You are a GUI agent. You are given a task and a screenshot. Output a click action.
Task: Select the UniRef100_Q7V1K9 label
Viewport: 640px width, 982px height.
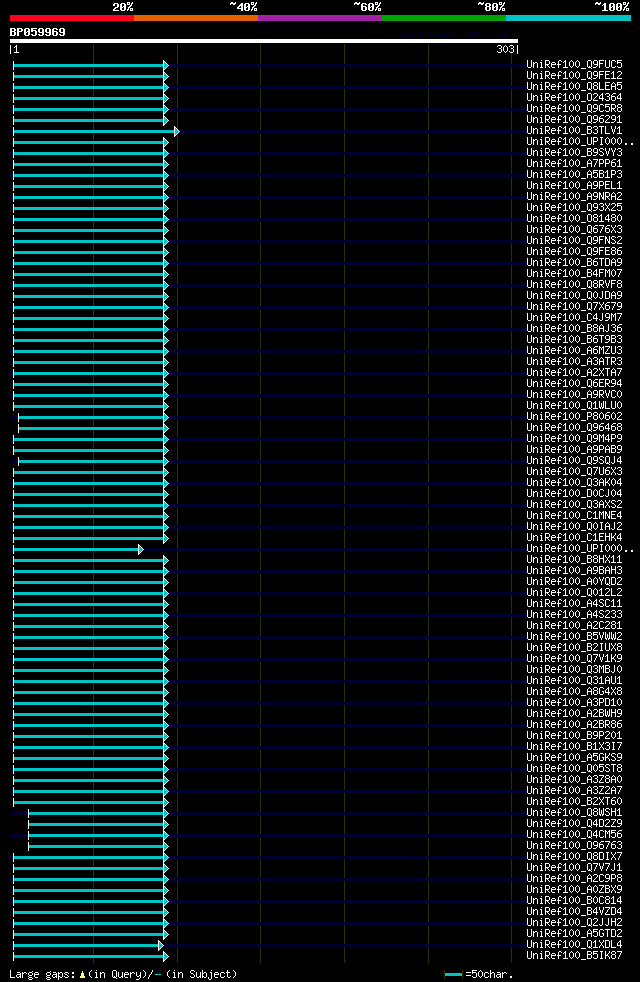click(x=574, y=659)
